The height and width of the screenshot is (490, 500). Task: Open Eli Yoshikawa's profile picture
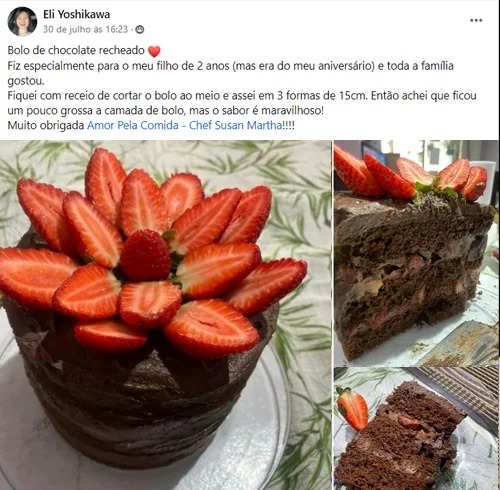coord(22,21)
